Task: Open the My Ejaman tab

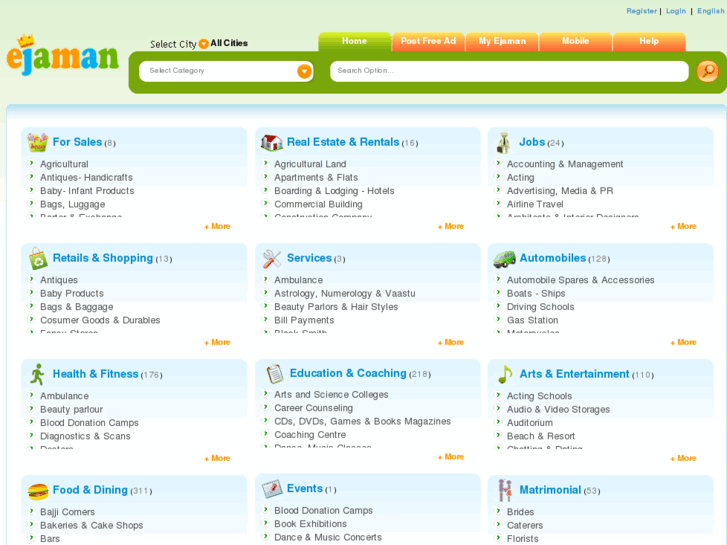Action: pos(502,41)
